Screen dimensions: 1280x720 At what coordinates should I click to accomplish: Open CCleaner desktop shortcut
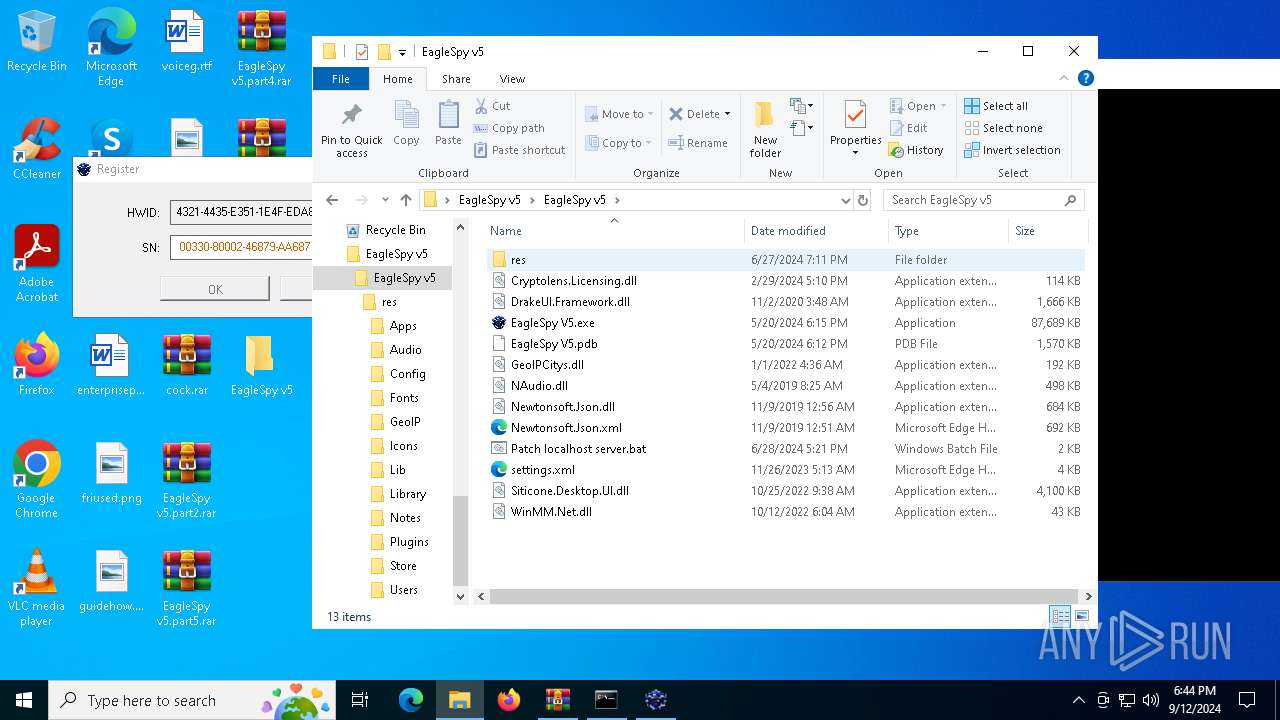[37, 149]
